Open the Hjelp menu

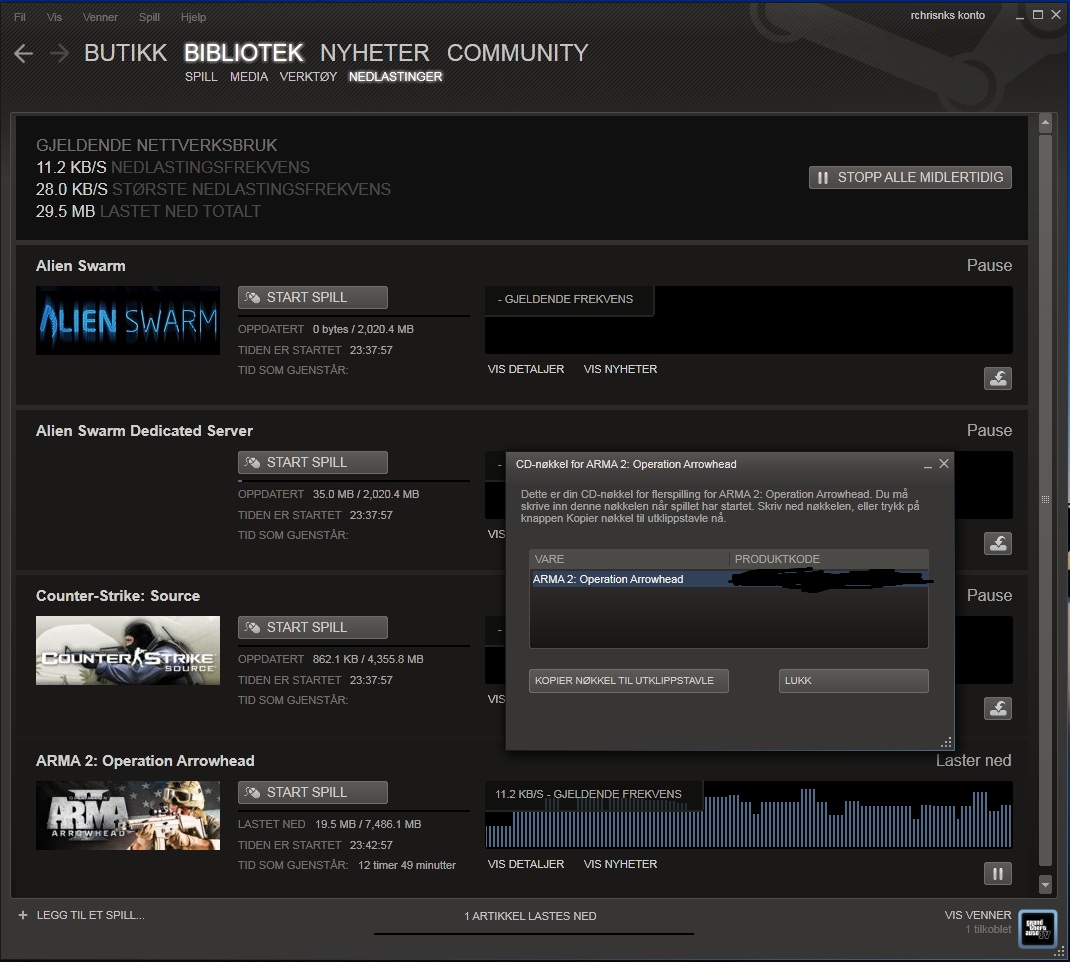[x=193, y=17]
